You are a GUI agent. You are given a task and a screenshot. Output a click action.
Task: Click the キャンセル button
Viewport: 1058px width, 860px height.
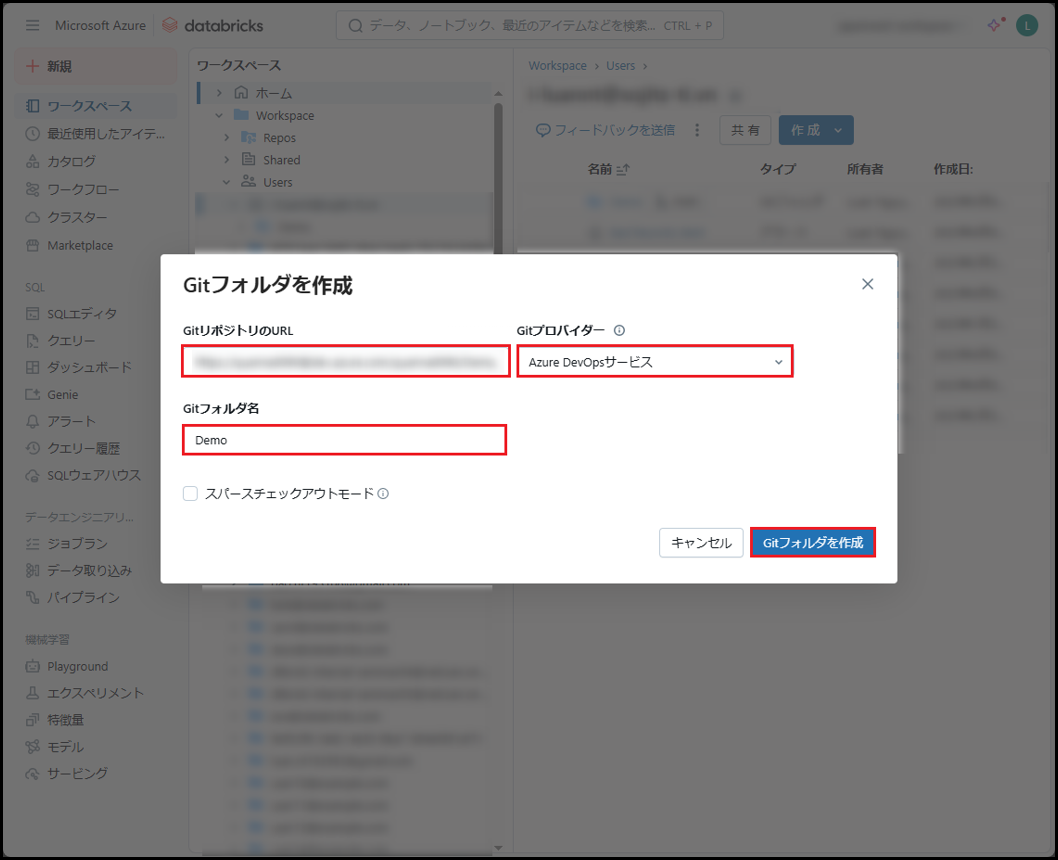(701, 543)
